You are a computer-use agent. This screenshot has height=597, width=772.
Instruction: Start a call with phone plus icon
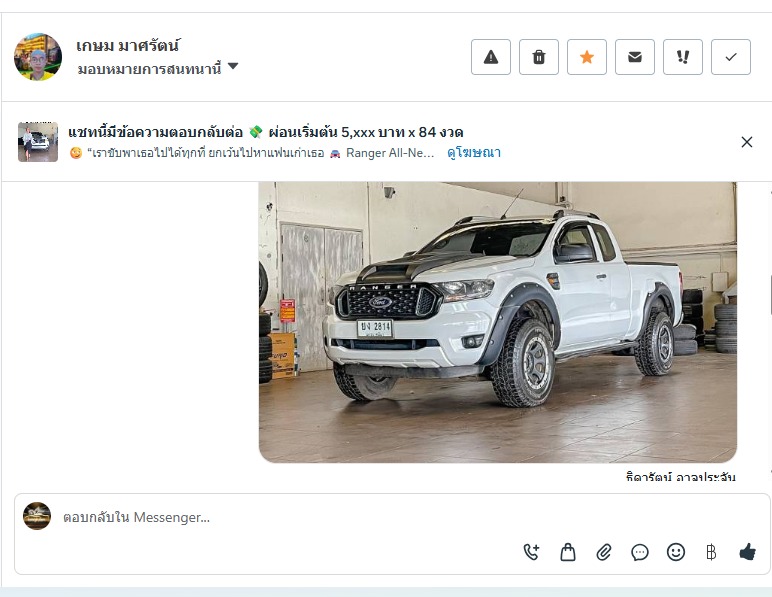tap(532, 552)
